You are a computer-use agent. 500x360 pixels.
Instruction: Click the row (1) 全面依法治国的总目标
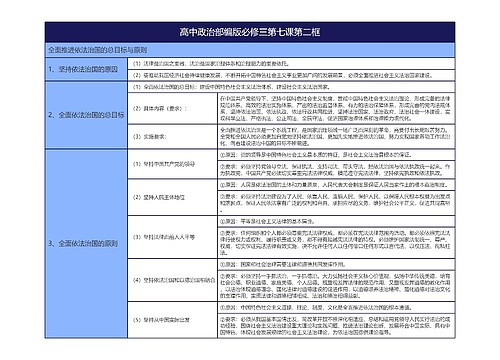(x=291, y=87)
